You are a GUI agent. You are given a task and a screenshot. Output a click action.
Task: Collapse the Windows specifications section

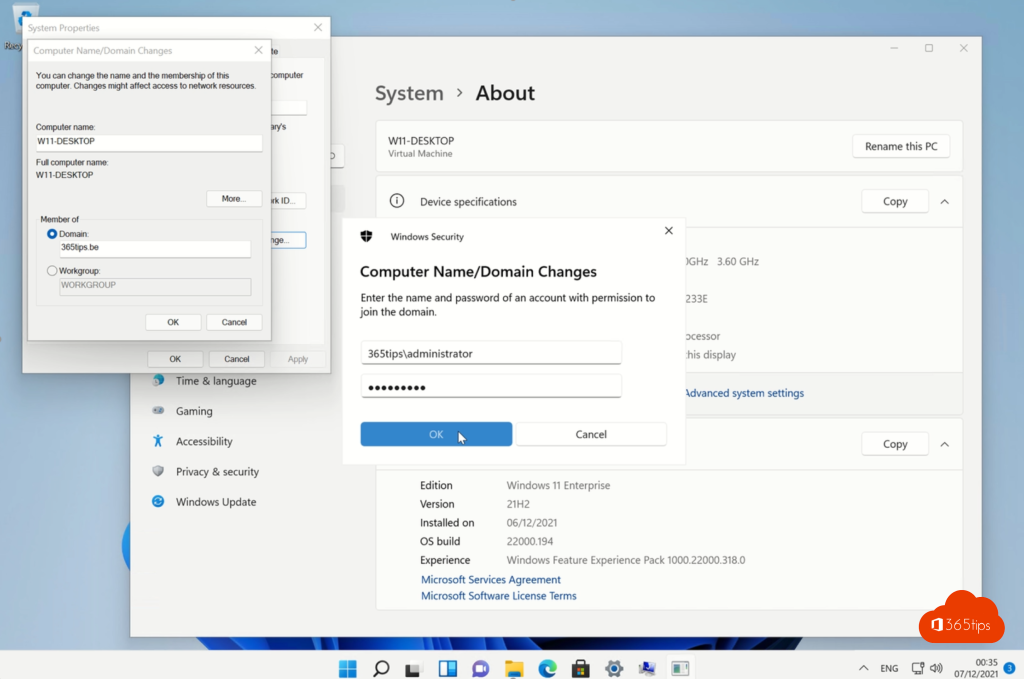coord(944,444)
